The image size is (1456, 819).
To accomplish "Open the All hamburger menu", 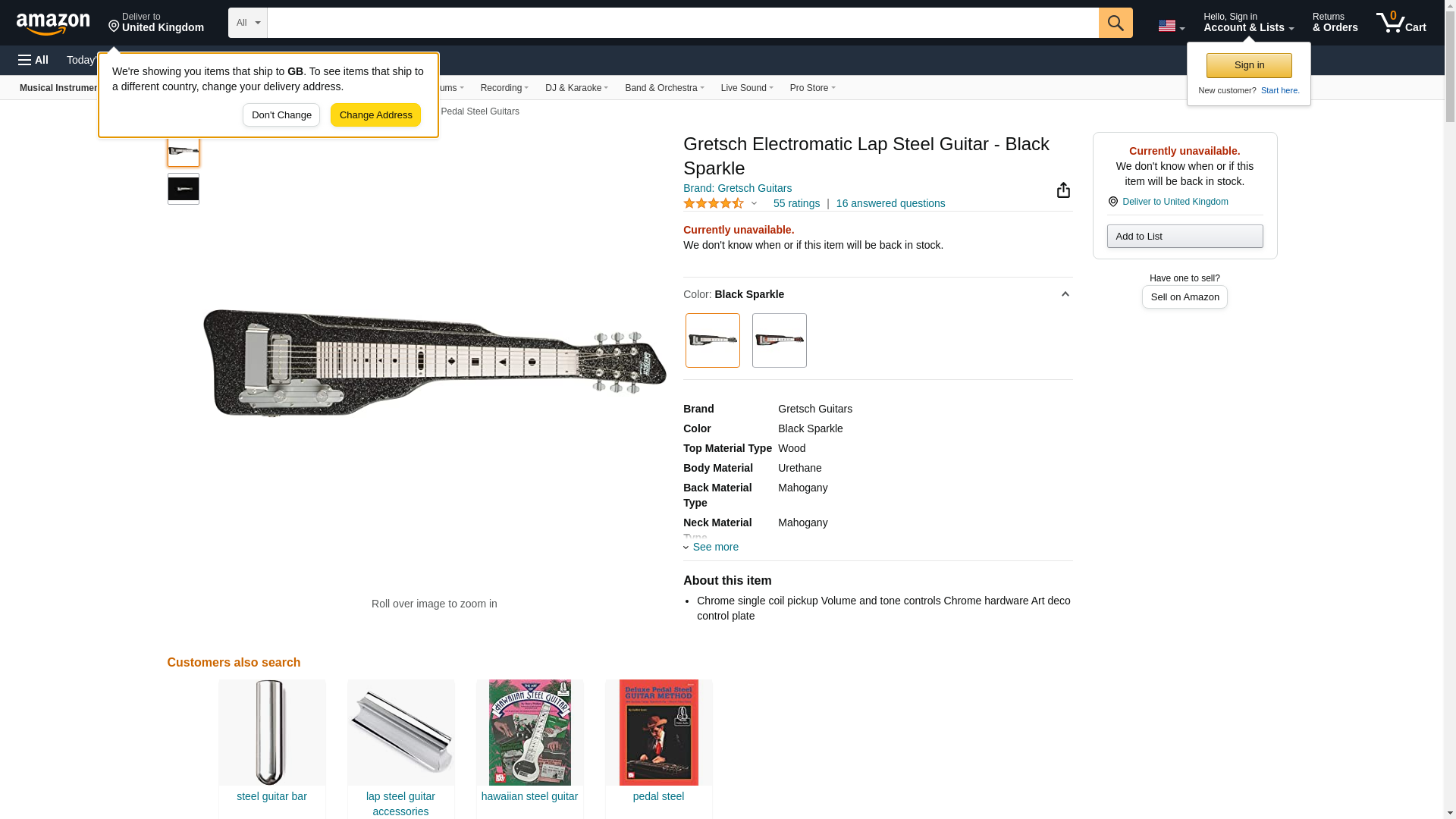I will [33, 60].
